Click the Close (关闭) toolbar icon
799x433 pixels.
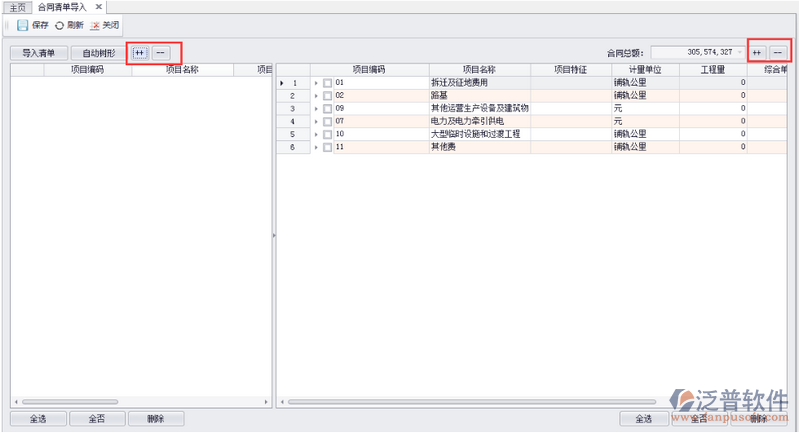pyautogui.click(x=95, y=24)
